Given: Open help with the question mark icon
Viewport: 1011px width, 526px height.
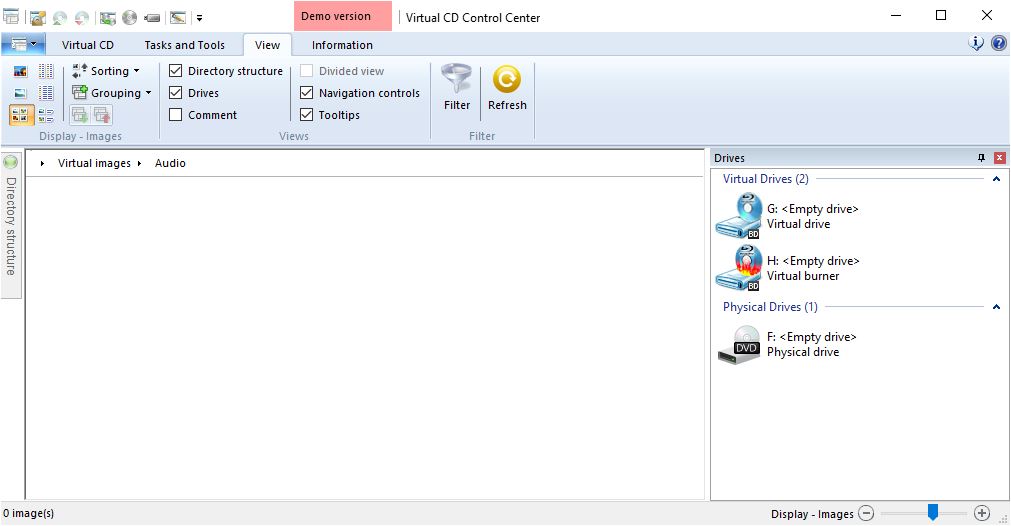Looking at the screenshot, I should [998, 43].
